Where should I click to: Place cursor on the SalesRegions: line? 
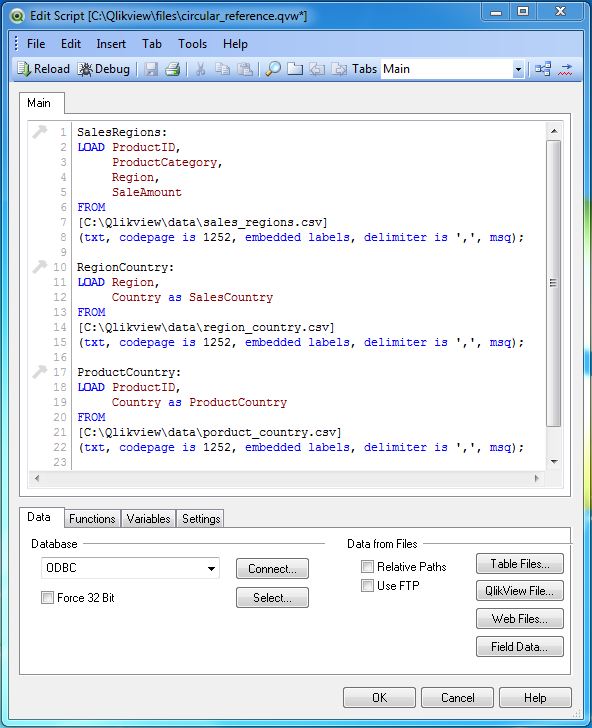(x=122, y=132)
